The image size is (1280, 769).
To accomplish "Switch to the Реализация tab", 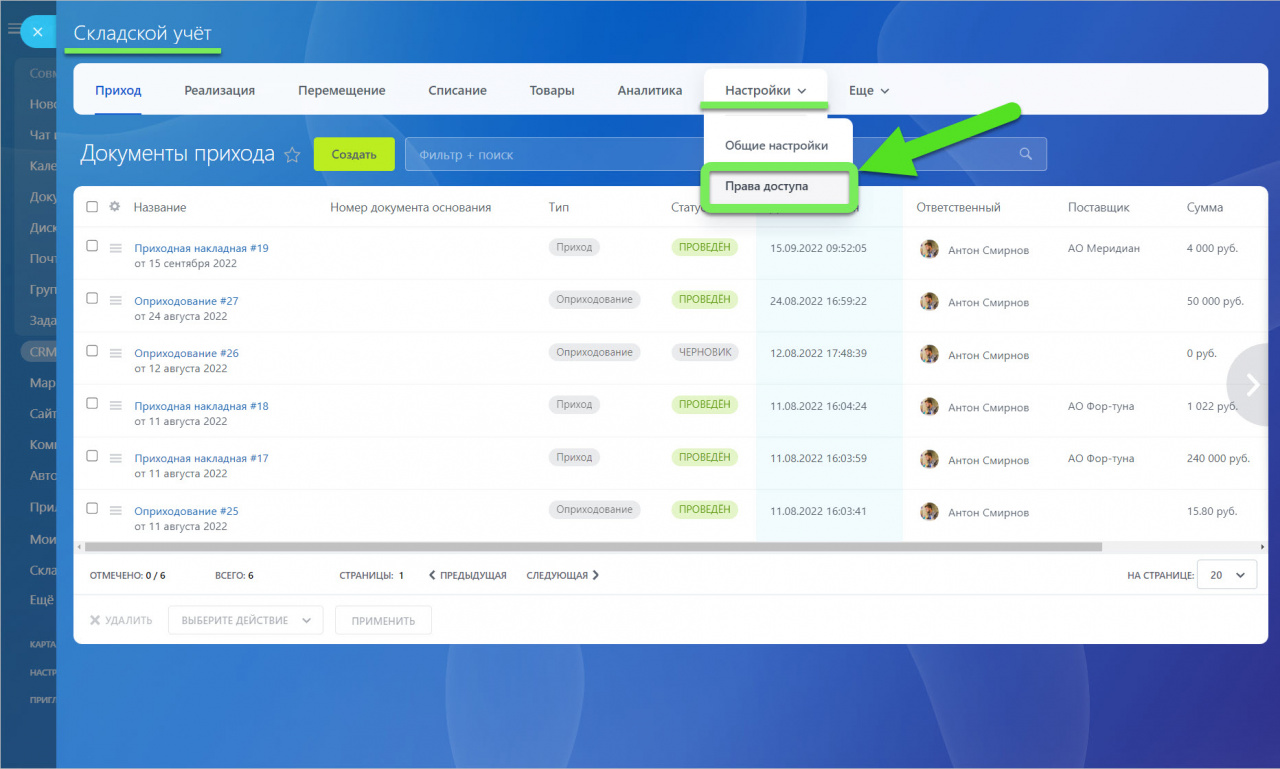I will point(219,90).
